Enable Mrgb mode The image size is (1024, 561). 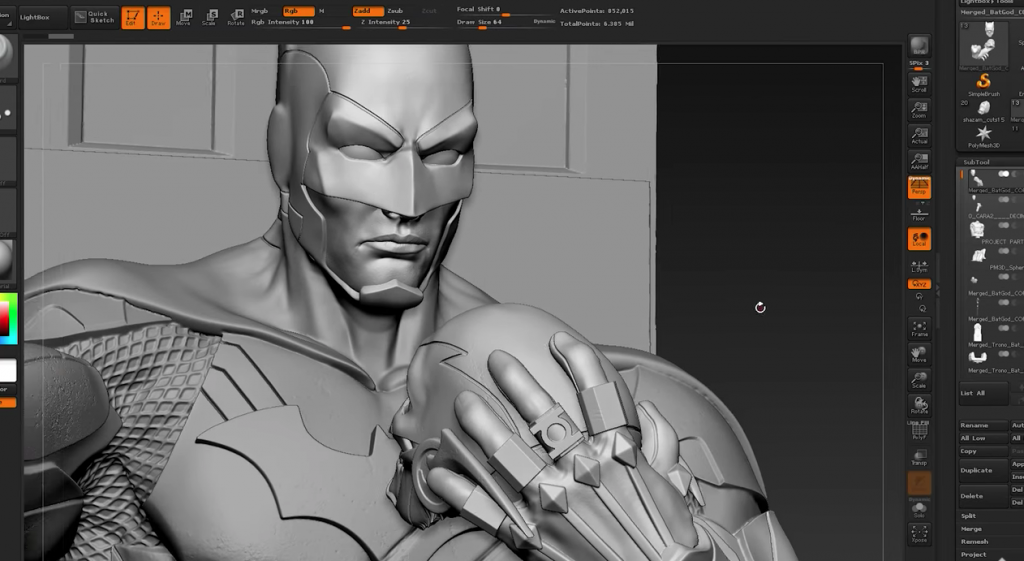click(x=260, y=11)
